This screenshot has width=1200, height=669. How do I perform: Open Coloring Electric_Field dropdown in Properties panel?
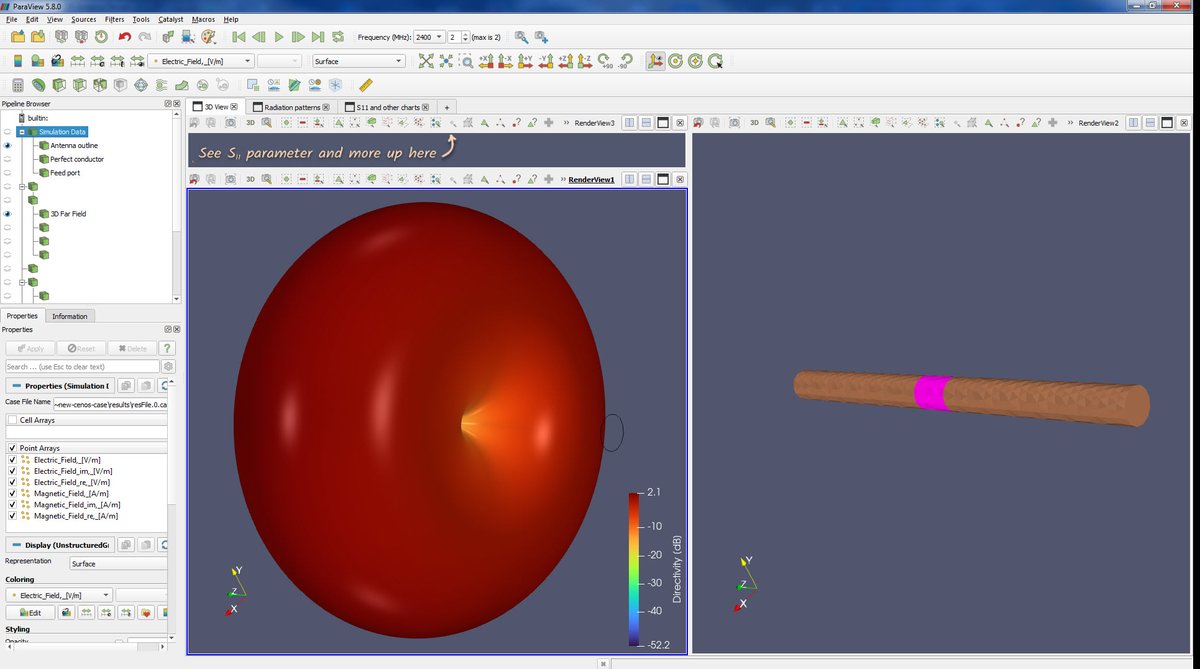pyautogui.click(x=58, y=595)
